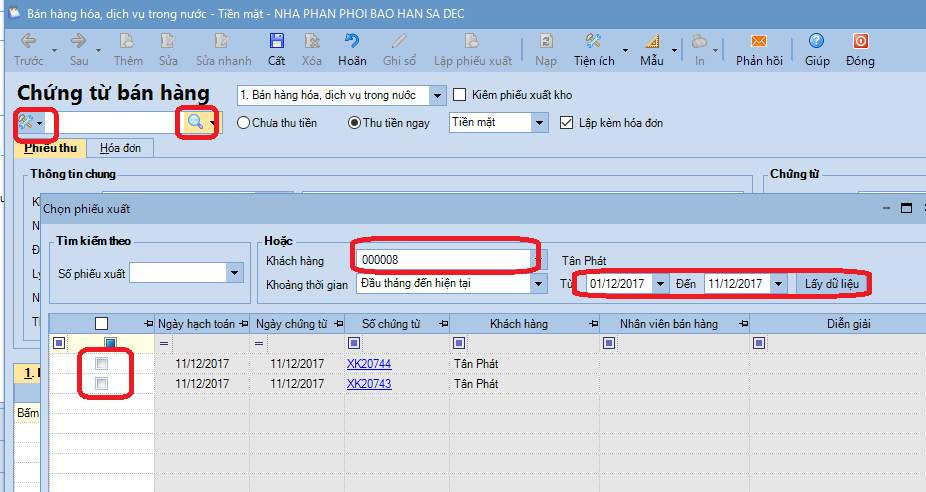Save with the Cất floppy icon
Image resolution: width=926 pixels, height=492 pixels.
click(276, 41)
